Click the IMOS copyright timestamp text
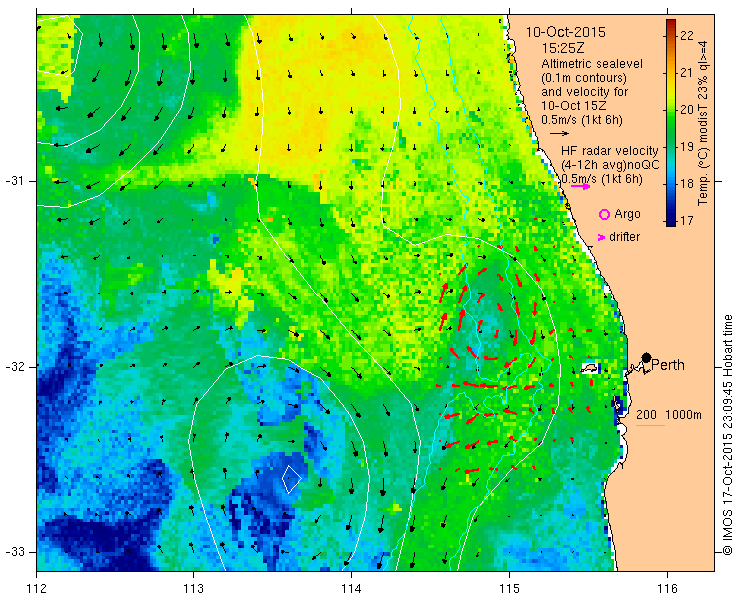The width and height of the screenshot is (740, 600). click(727, 434)
